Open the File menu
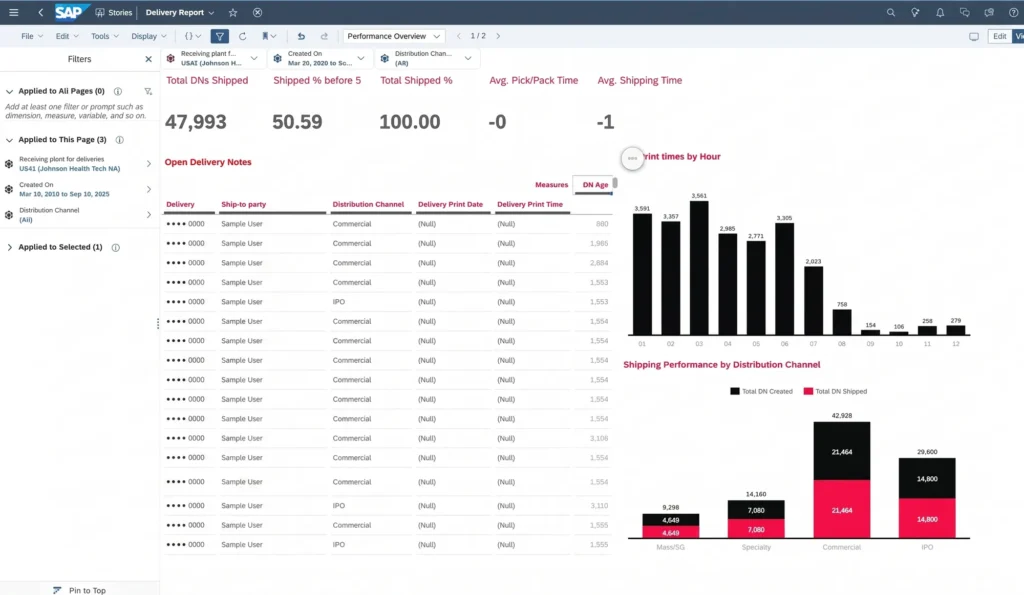 [32, 37]
